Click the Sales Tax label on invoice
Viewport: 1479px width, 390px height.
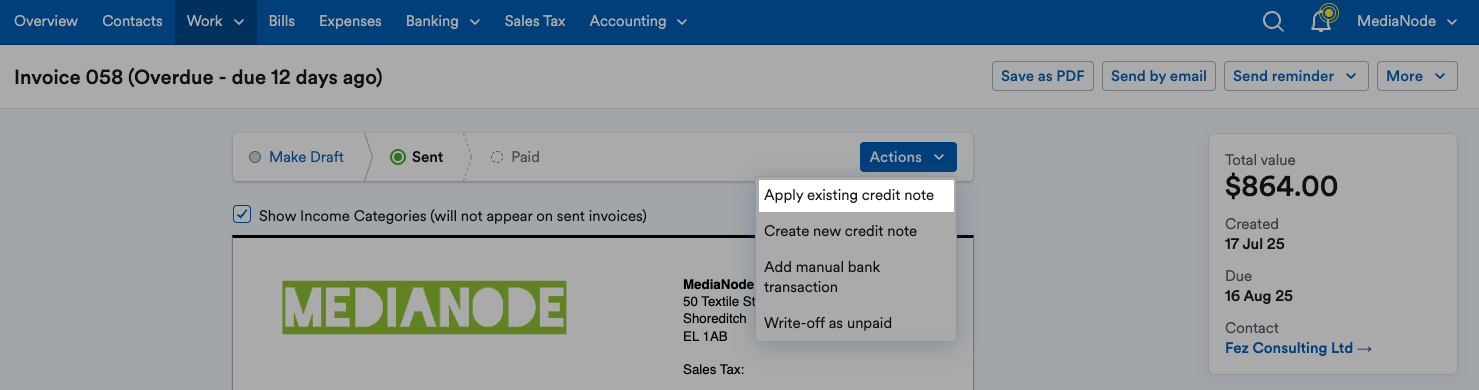click(x=714, y=370)
